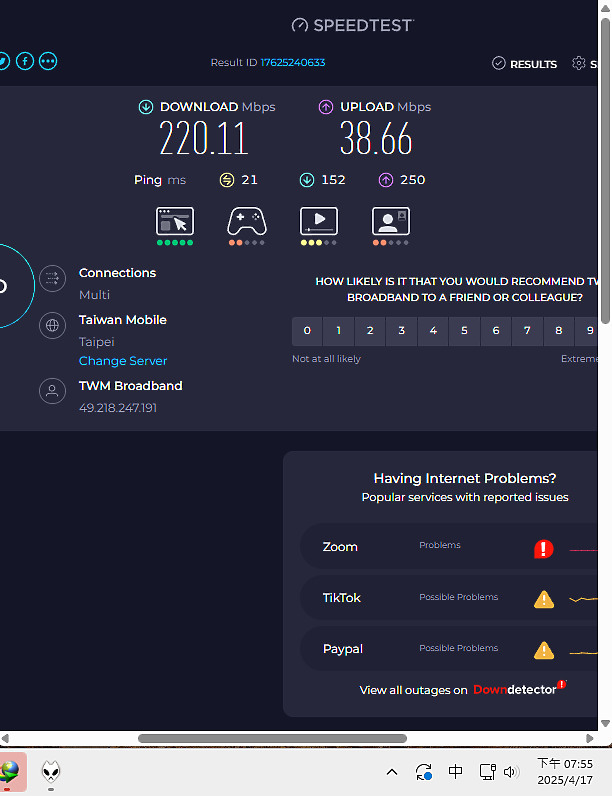Click the TikTok warning triangle icon

[544, 599]
